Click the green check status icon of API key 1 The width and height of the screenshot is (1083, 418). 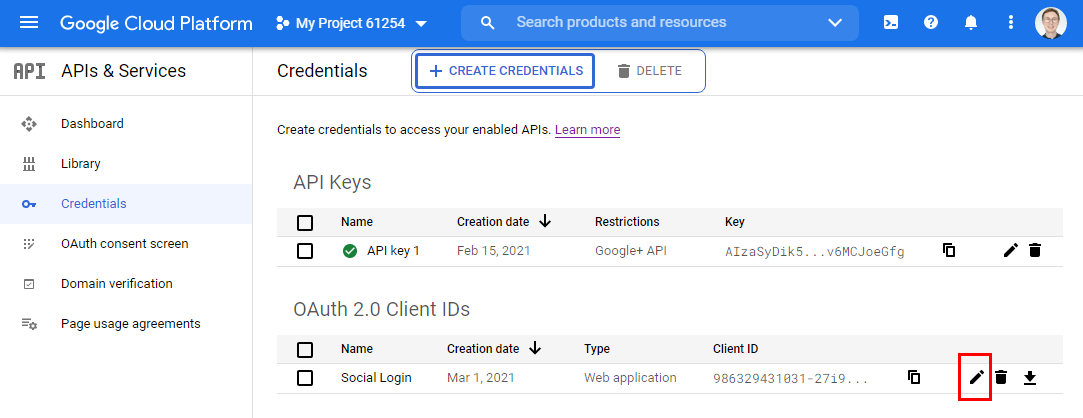pos(350,251)
